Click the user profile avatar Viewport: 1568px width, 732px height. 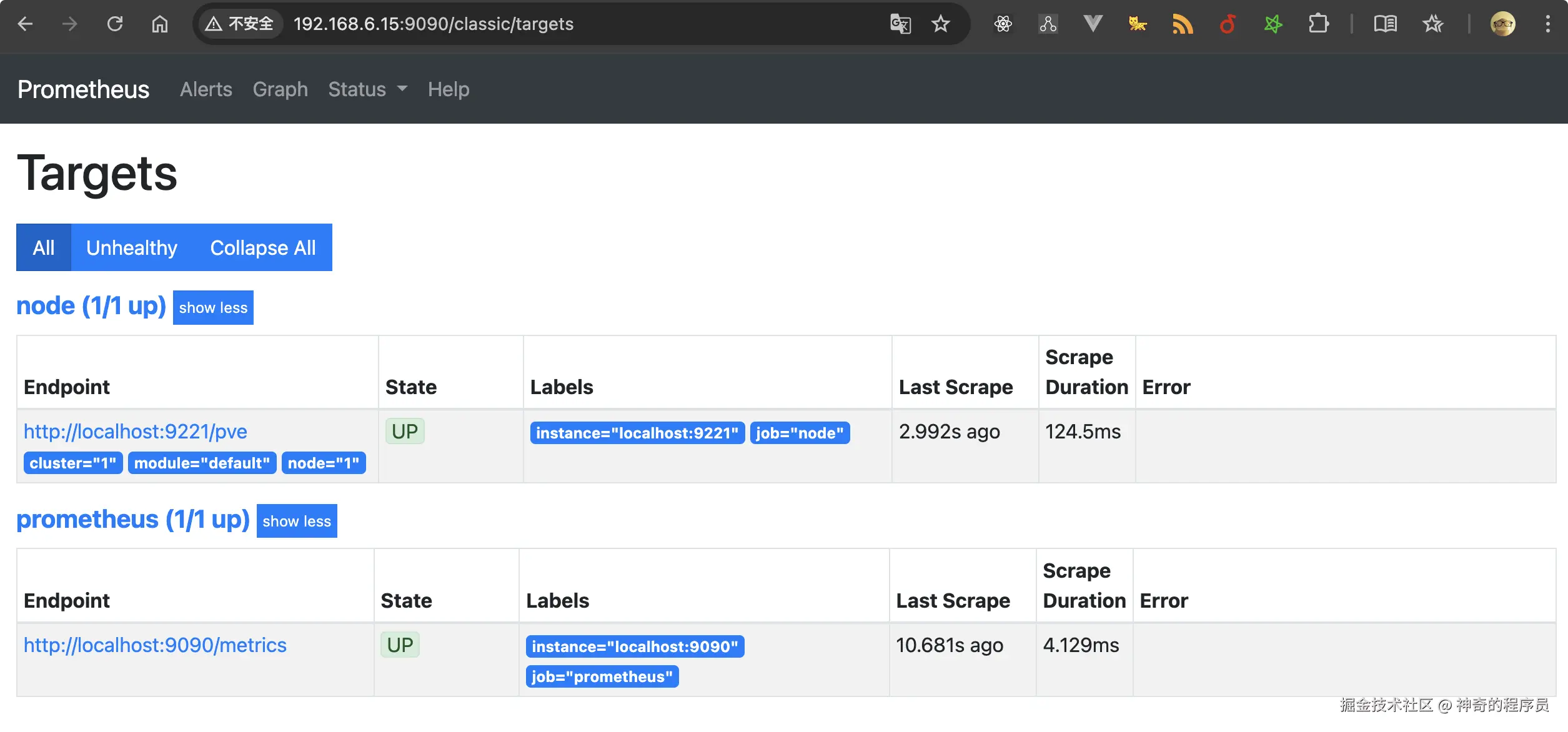pos(1502,24)
